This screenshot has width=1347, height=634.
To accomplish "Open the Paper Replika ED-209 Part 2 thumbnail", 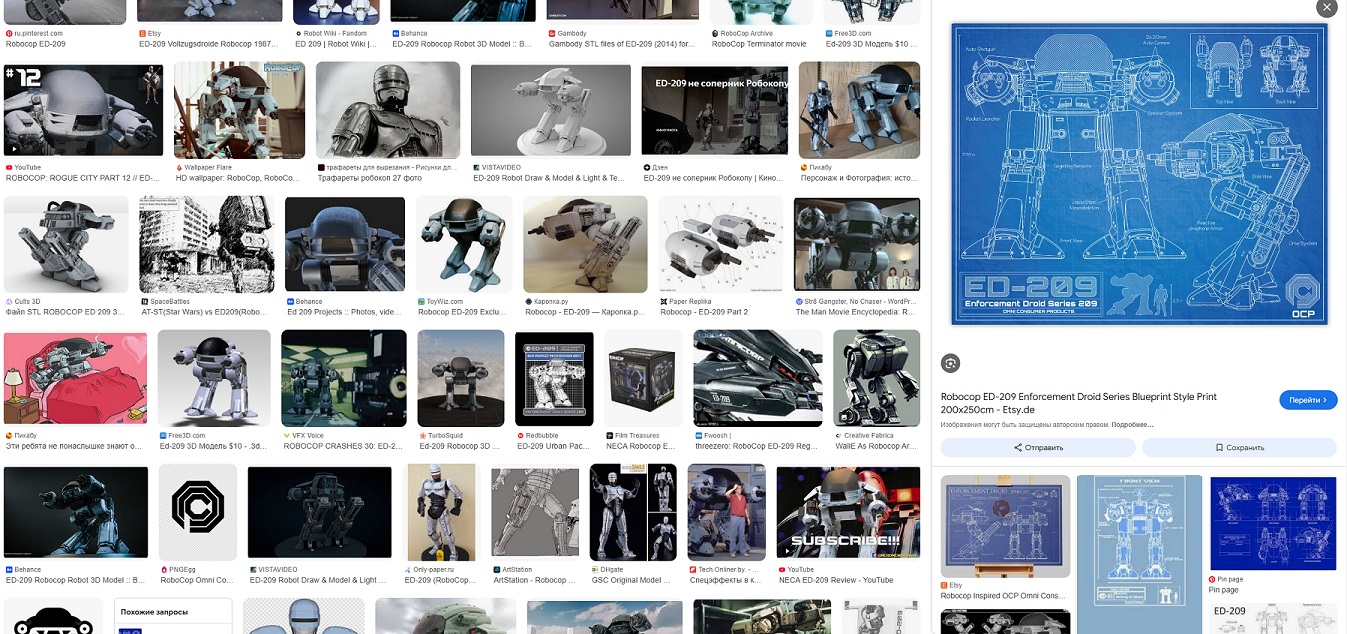I will [x=721, y=244].
